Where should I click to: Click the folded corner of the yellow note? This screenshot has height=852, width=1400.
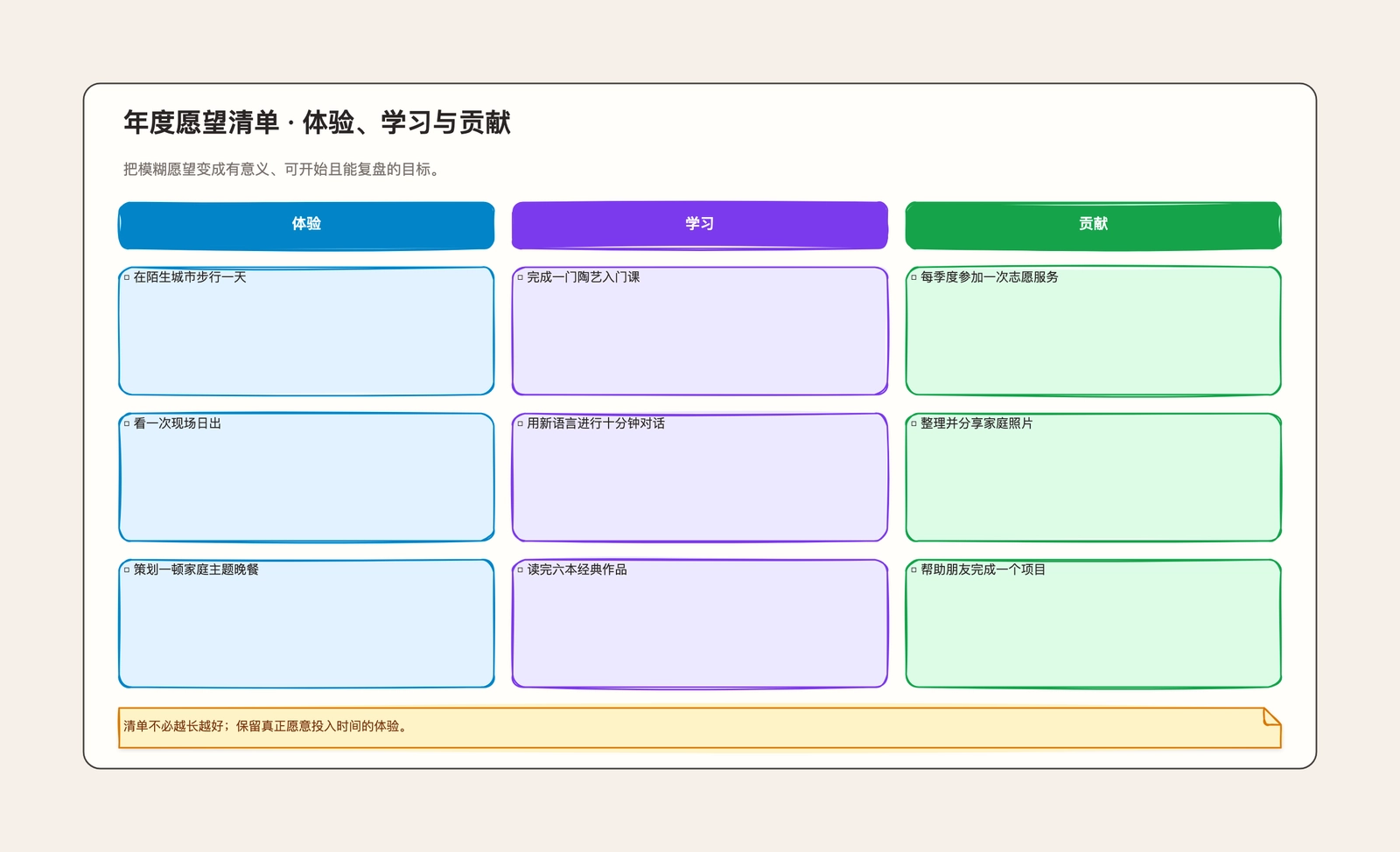point(1272,717)
